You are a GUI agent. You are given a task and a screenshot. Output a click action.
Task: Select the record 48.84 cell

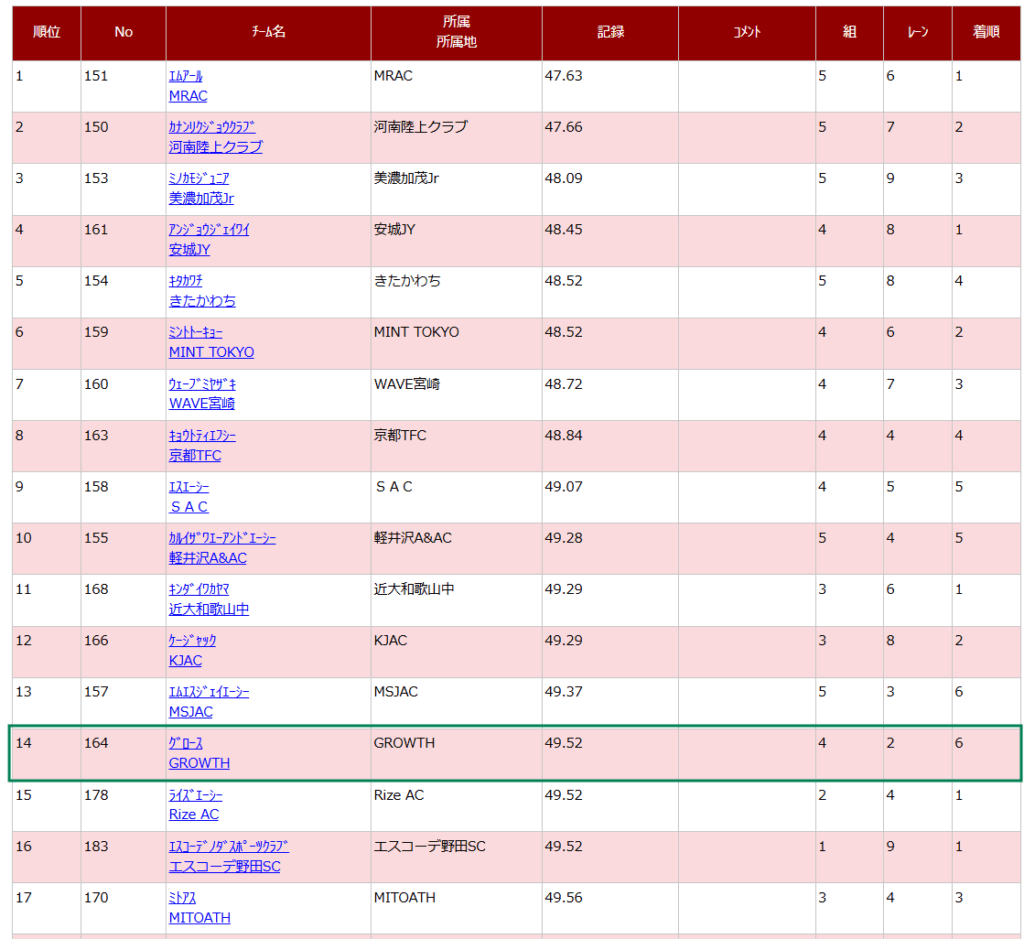[611, 446]
